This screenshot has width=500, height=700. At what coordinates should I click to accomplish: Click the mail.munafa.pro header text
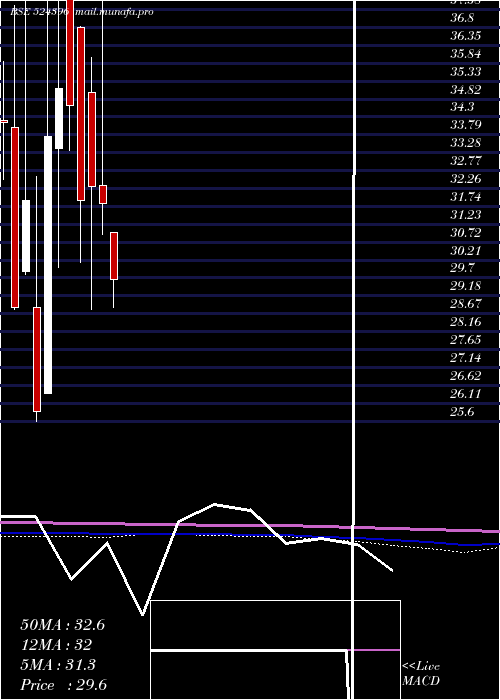pos(114,12)
